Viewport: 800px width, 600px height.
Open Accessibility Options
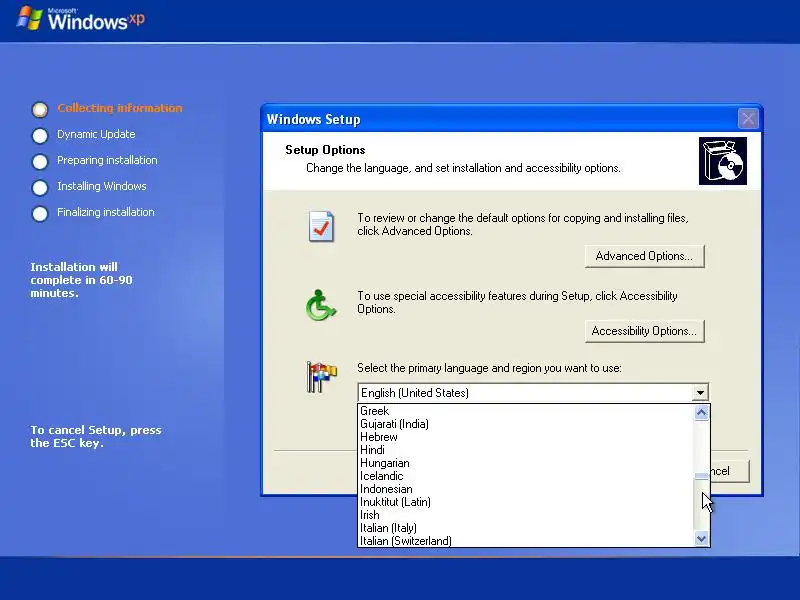[x=644, y=331]
